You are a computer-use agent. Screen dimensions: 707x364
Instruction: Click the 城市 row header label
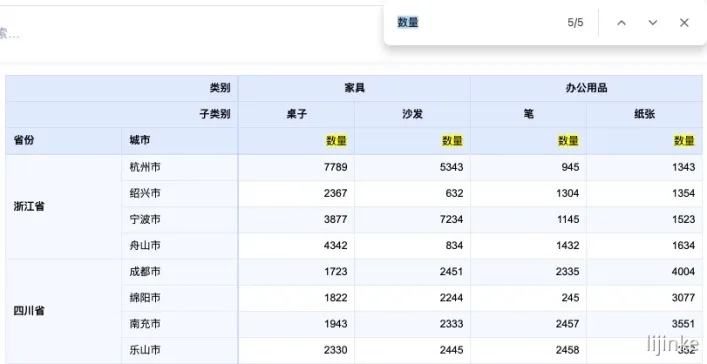point(140,141)
